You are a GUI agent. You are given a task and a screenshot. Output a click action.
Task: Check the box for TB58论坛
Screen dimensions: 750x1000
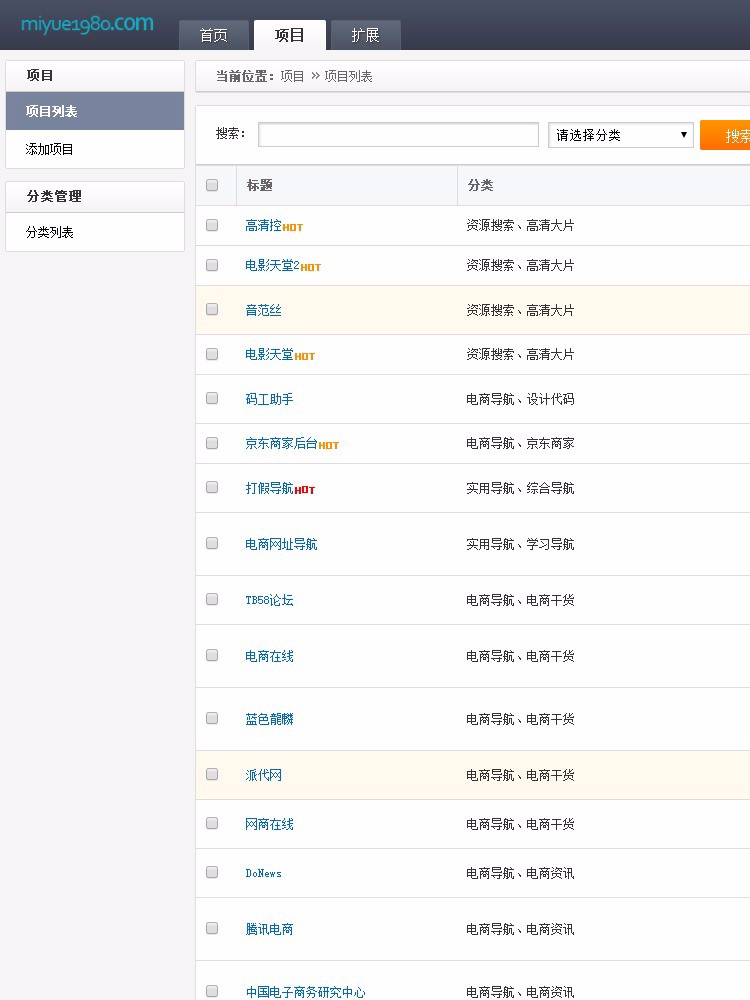[x=212, y=599]
